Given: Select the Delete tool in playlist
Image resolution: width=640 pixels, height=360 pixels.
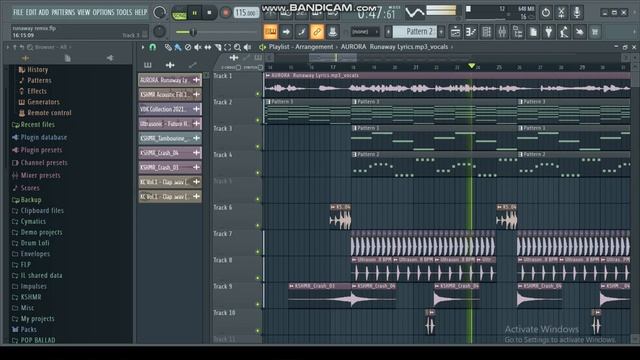Looking at the screenshot, I should pyautogui.click(x=188, y=47).
